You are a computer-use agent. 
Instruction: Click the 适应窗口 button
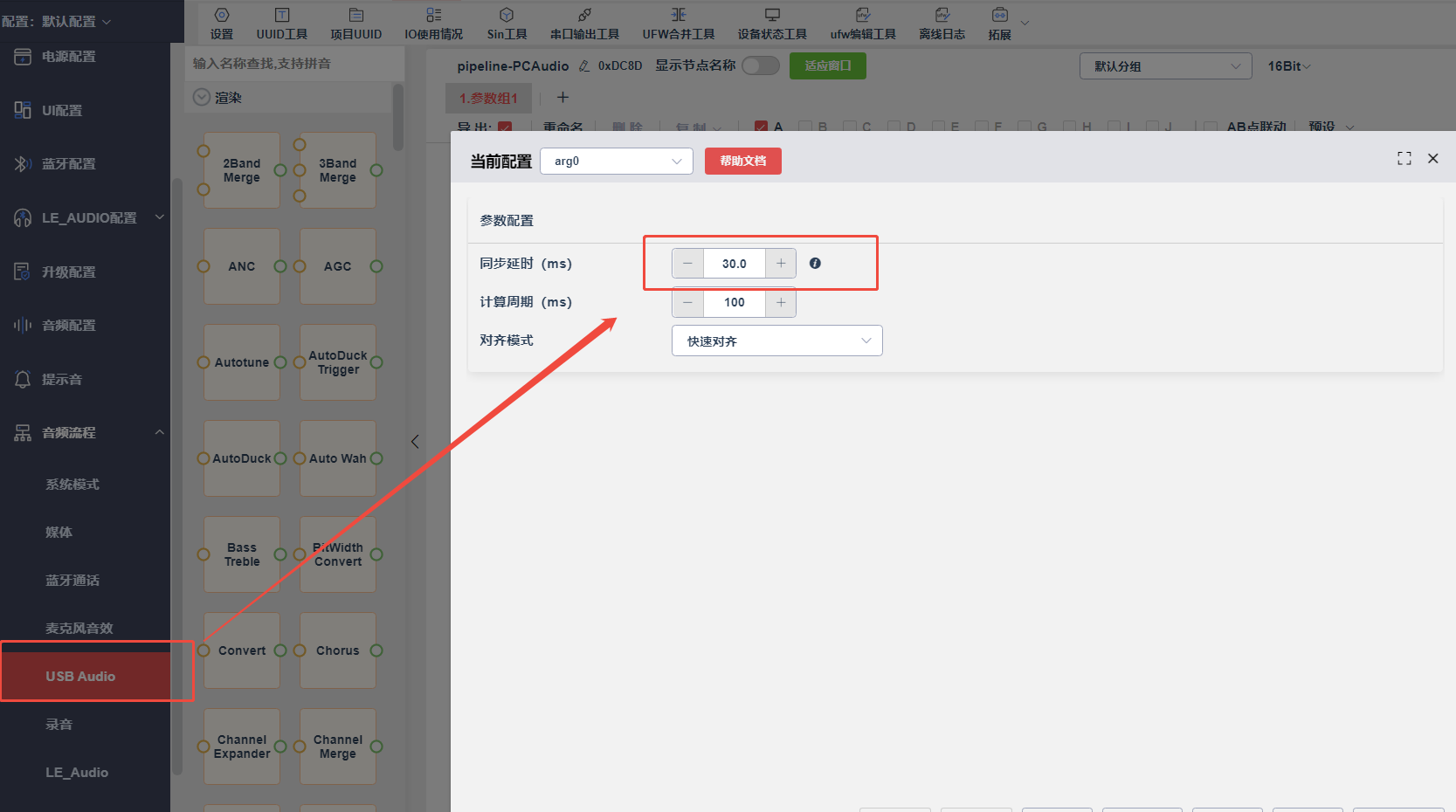tap(828, 65)
